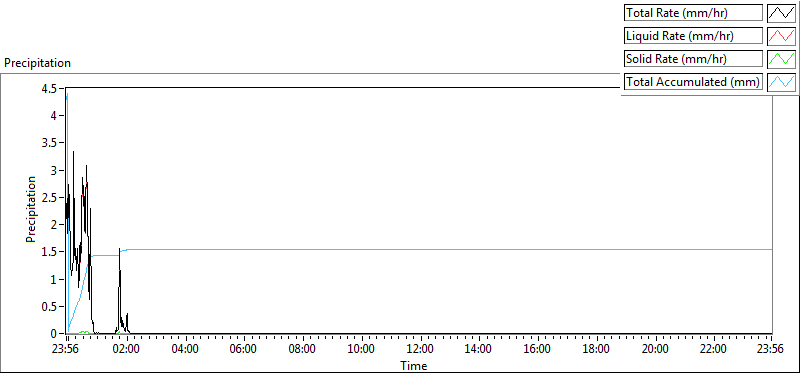Click the 23:56 start time on the X axis

[x=67, y=350]
